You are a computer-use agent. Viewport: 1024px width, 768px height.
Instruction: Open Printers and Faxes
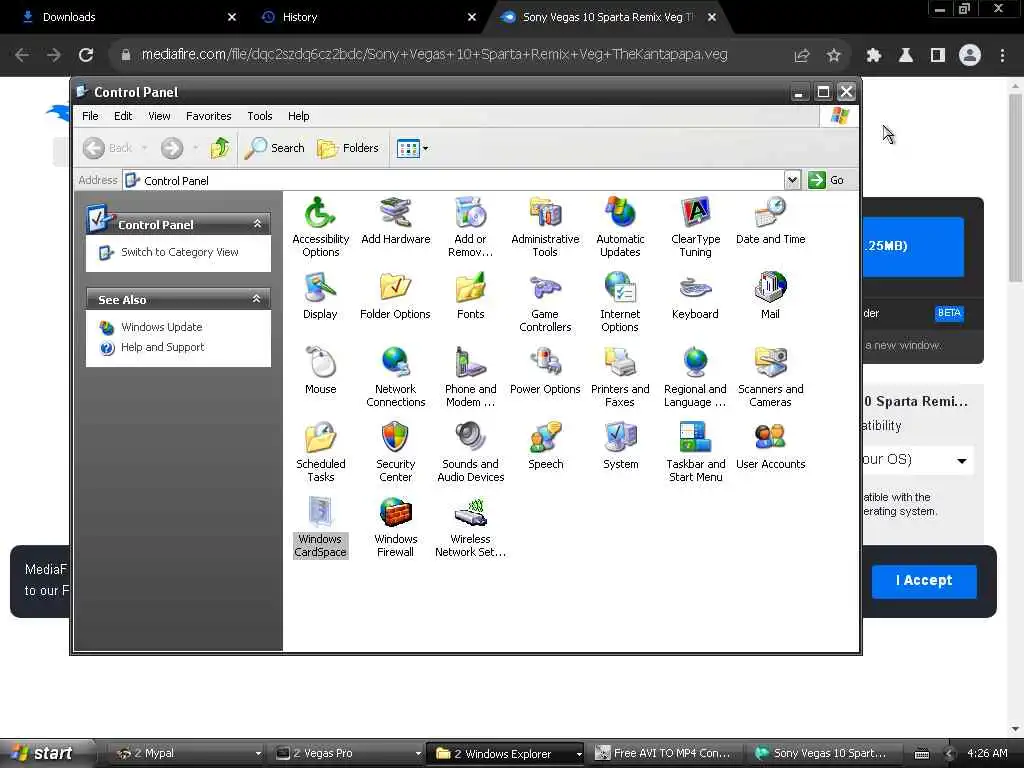620,377
